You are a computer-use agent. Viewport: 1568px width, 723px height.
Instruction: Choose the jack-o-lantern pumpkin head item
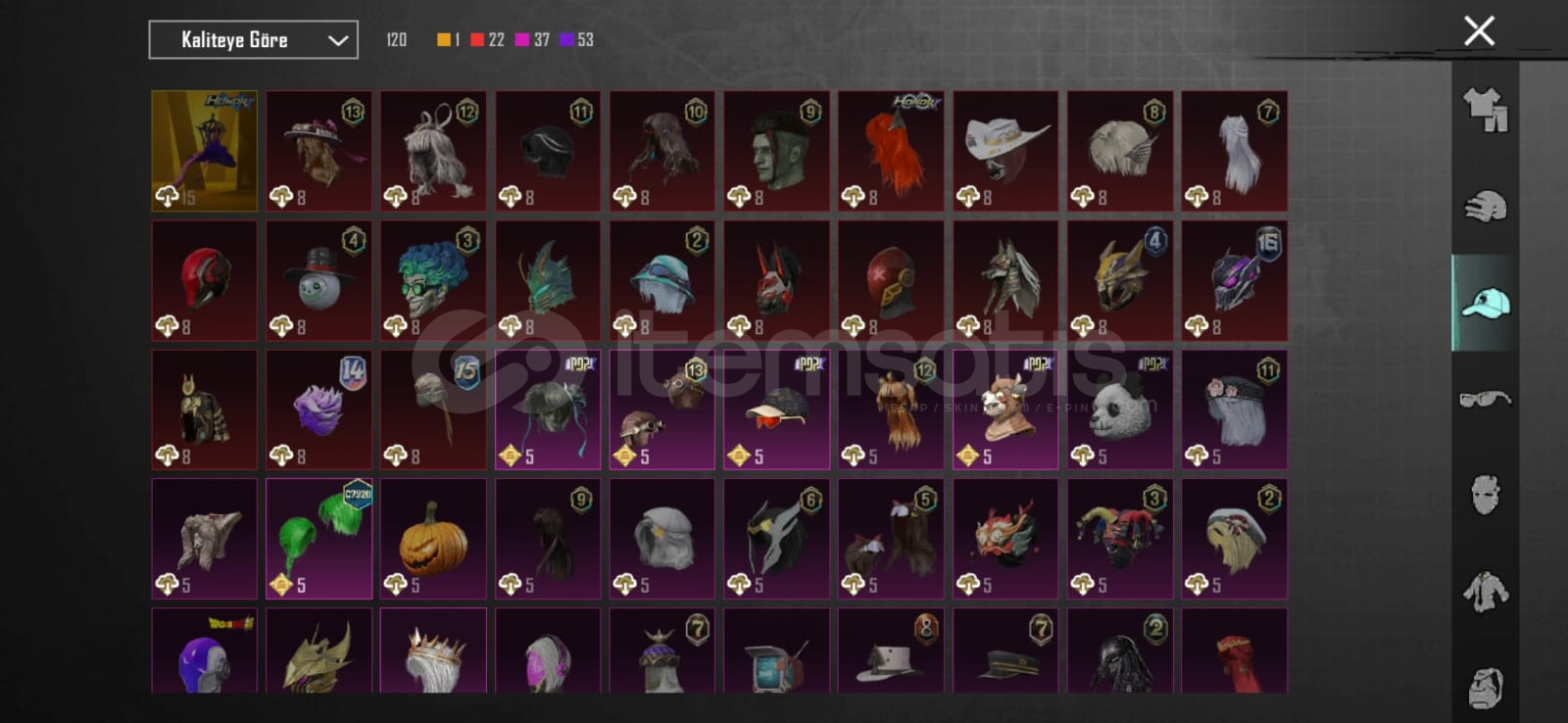click(433, 539)
